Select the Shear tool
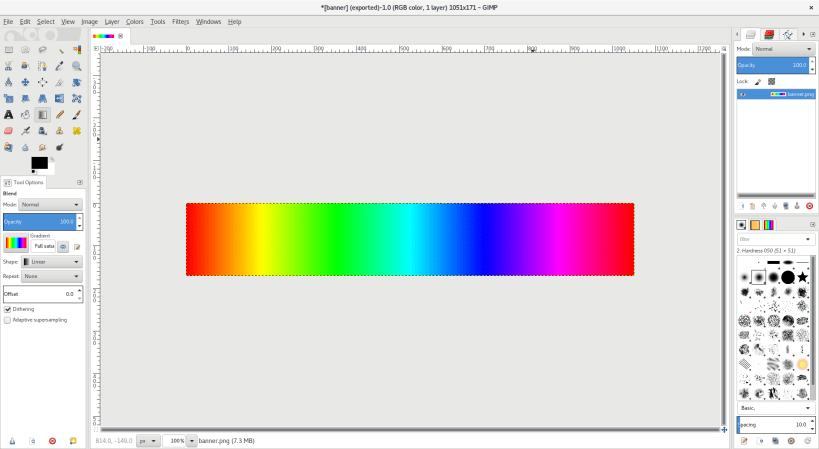 pyautogui.click(x=25, y=99)
